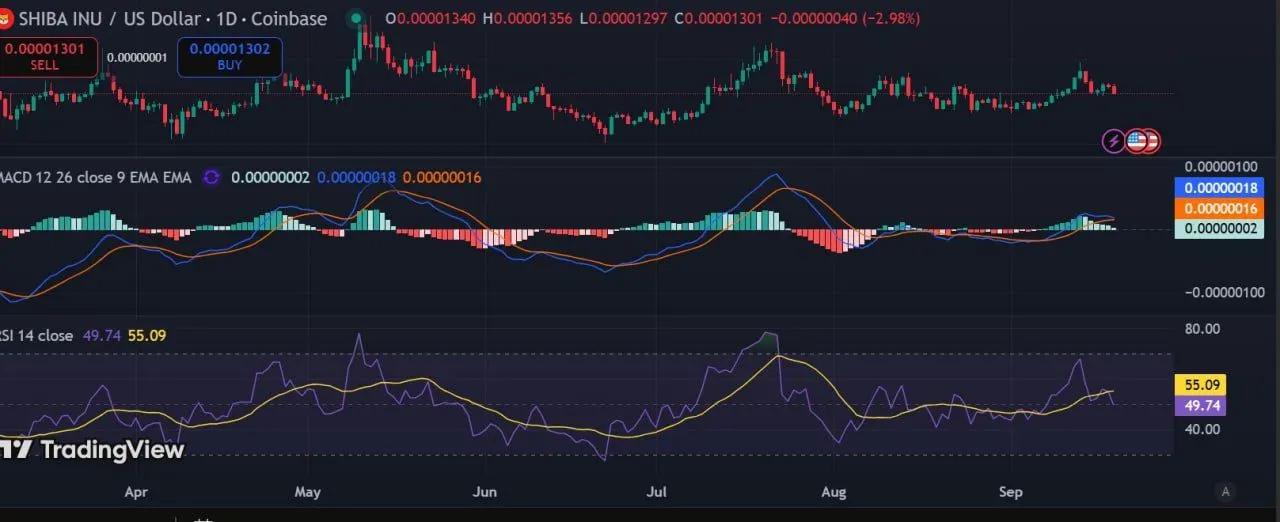Click the purple lightning bolt event icon
The width and height of the screenshot is (1280, 522).
pos(1113,141)
